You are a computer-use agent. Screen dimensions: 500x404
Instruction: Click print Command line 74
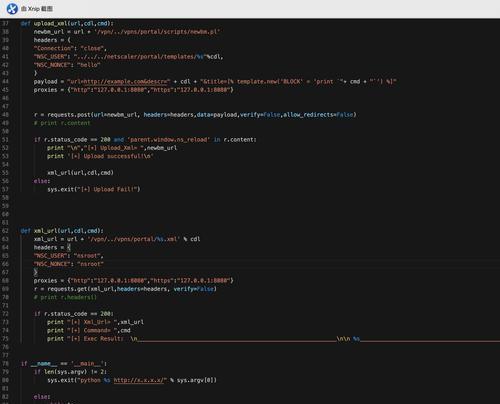pyautogui.click(x=89, y=330)
